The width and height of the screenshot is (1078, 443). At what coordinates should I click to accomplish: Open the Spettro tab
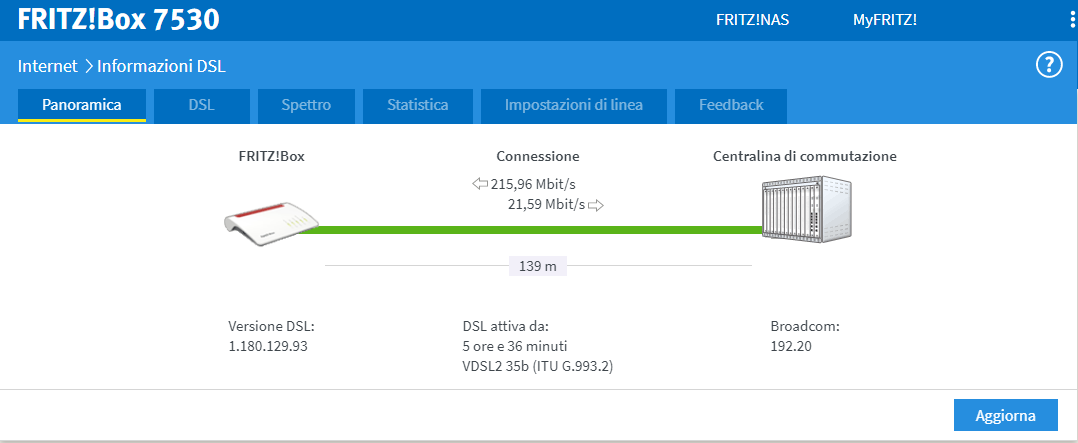pos(306,105)
